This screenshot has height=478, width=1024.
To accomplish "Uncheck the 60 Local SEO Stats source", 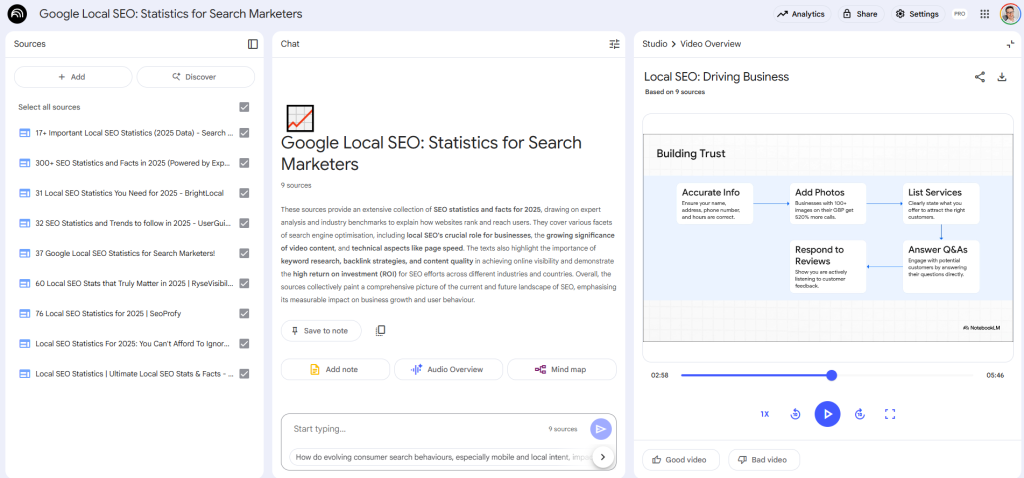I will tap(244, 283).
